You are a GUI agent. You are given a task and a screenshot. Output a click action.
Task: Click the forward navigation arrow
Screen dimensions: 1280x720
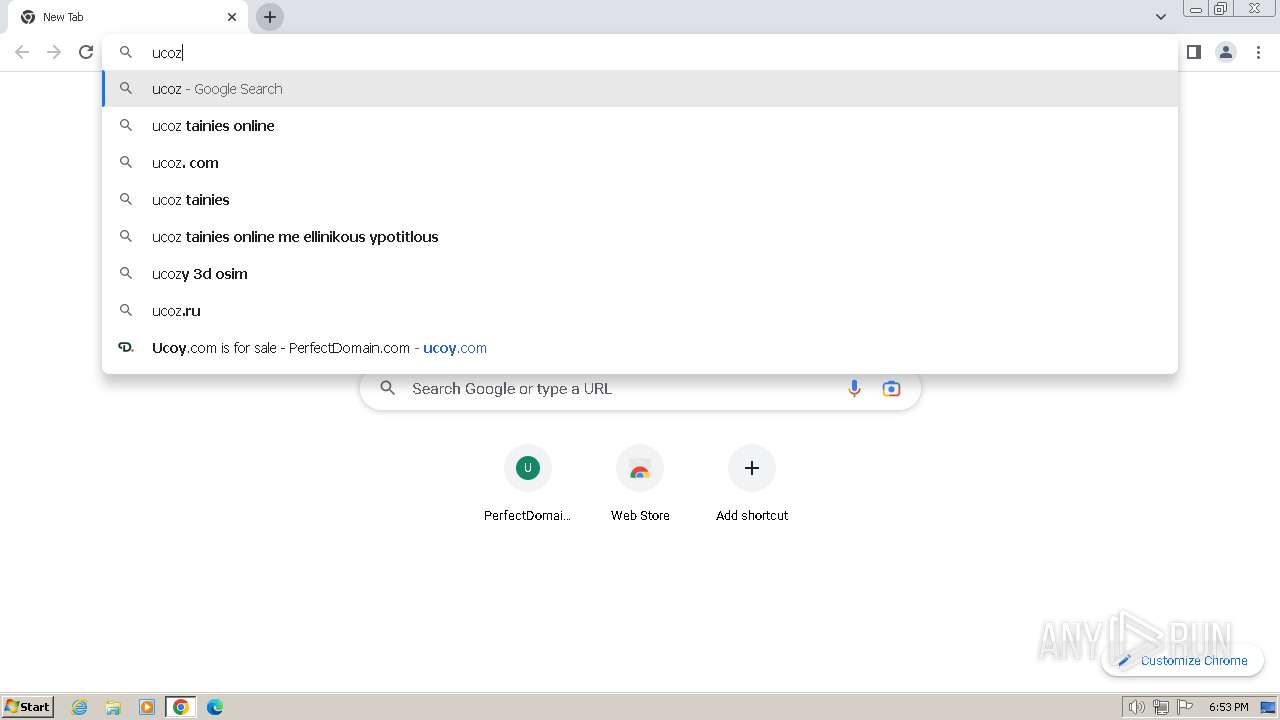(x=54, y=52)
